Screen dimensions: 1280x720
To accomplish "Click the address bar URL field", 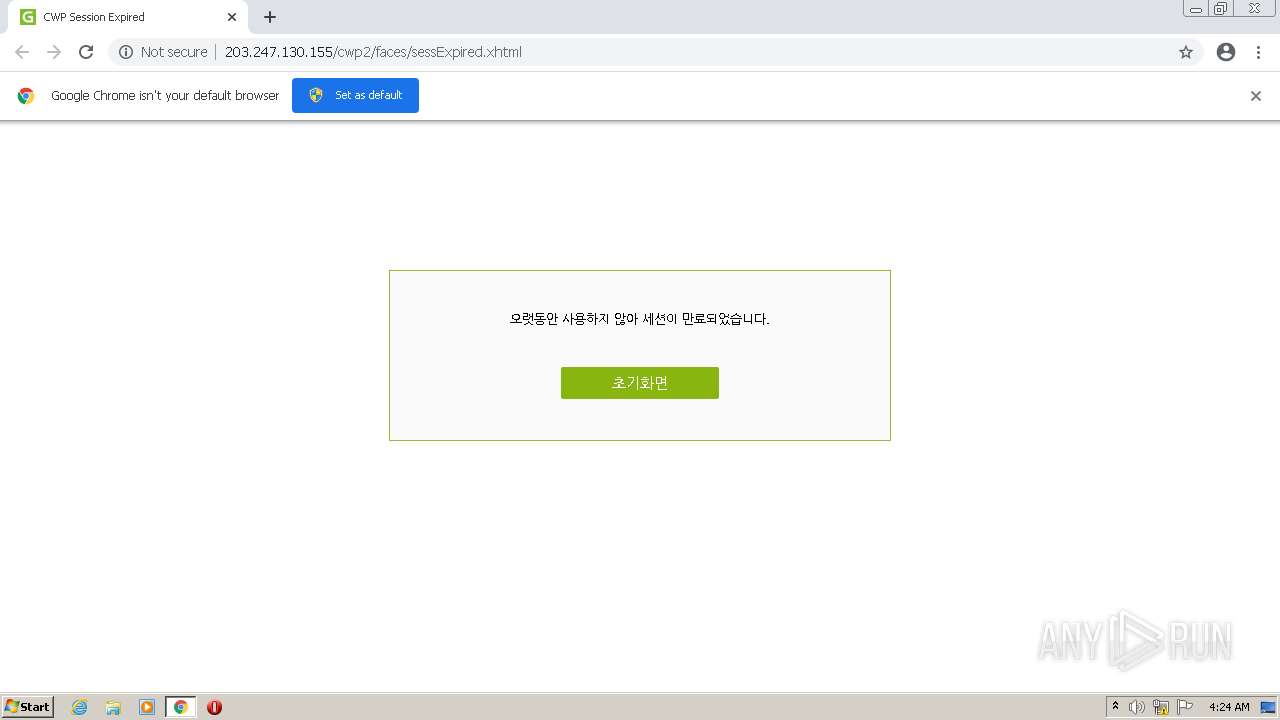I will 655,52.
